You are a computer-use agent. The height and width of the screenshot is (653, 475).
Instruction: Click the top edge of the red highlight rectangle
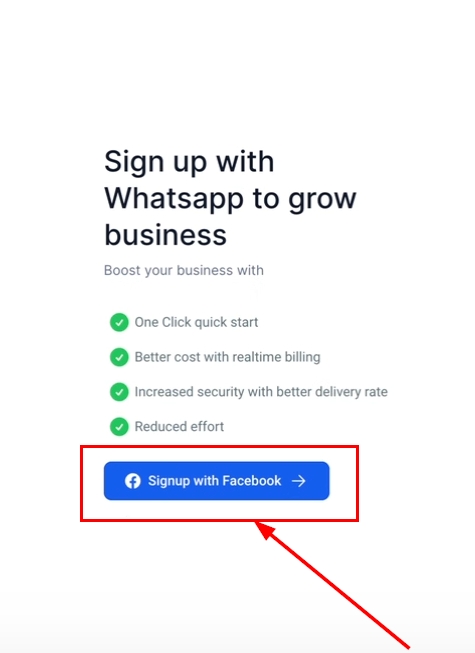point(219,446)
